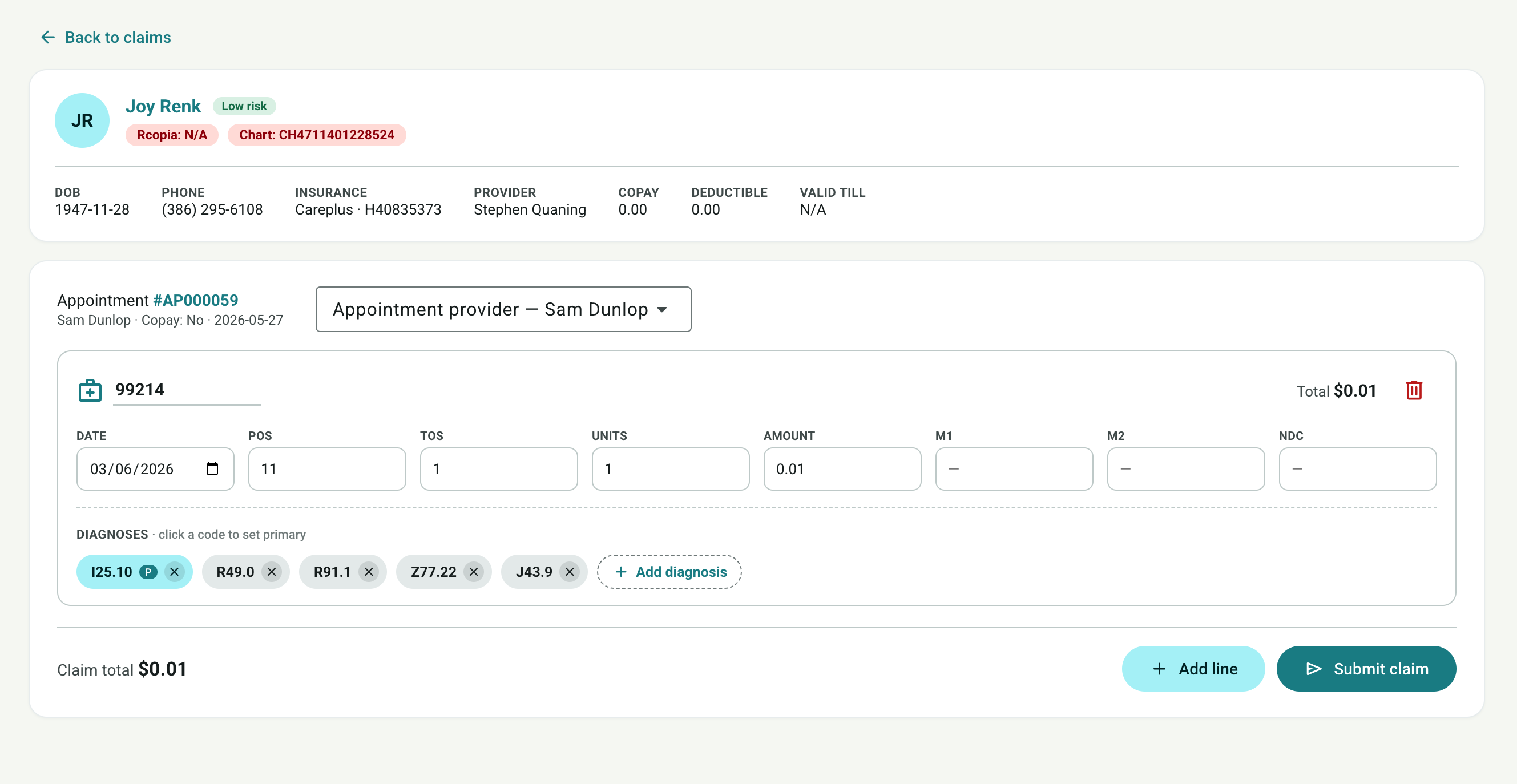Remove the I25.10 diagnosis
The width and height of the screenshot is (1517, 784).
click(x=174, y=572)
